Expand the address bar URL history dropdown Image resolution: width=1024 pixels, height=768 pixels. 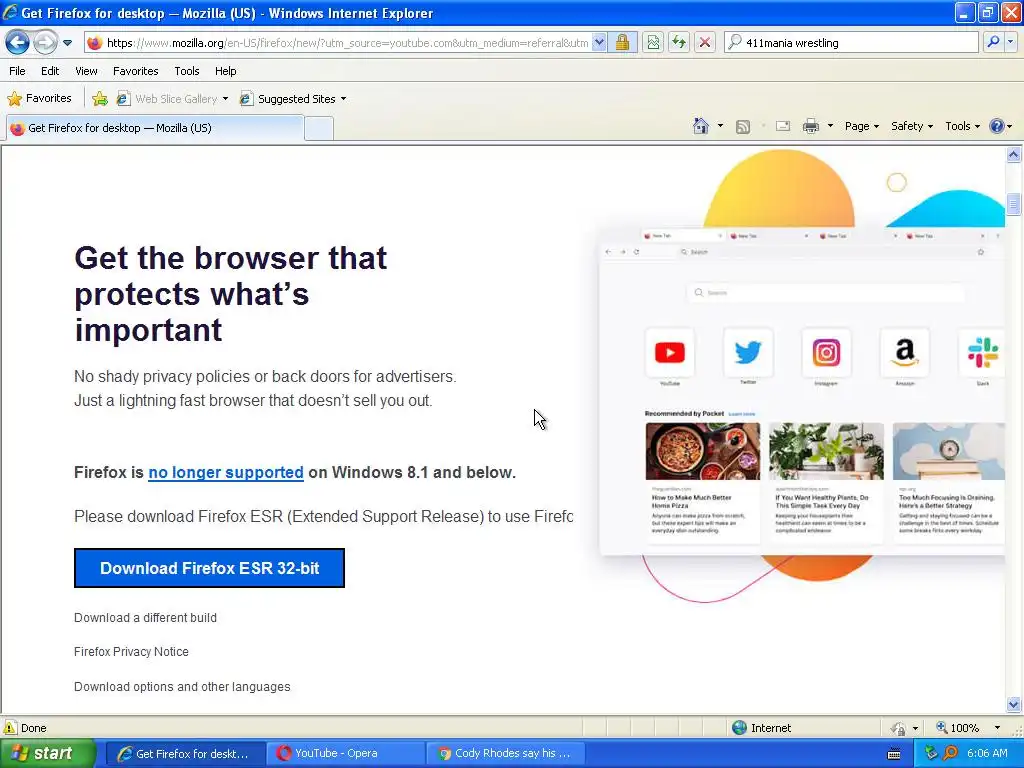point(599,43)
